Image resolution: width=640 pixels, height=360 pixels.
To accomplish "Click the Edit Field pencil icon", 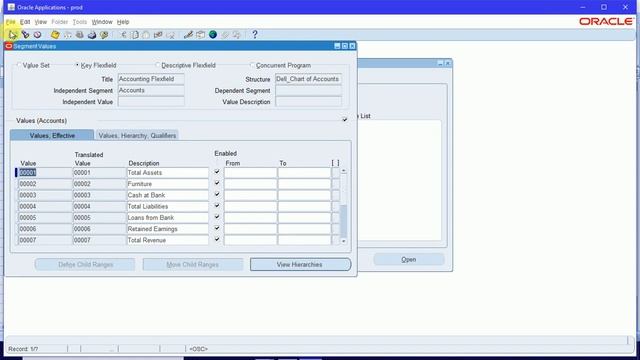I will (188, 35).
